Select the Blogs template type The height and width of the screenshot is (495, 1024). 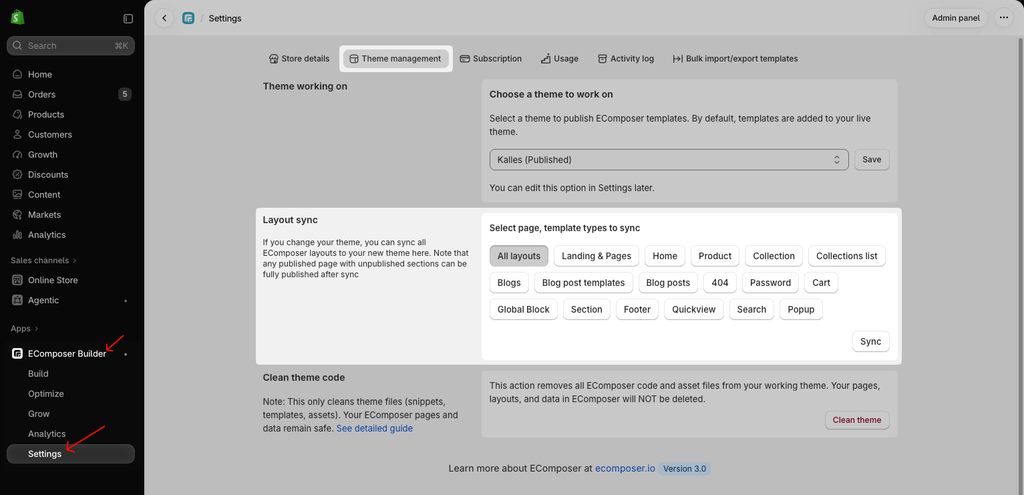click(509, 283)
